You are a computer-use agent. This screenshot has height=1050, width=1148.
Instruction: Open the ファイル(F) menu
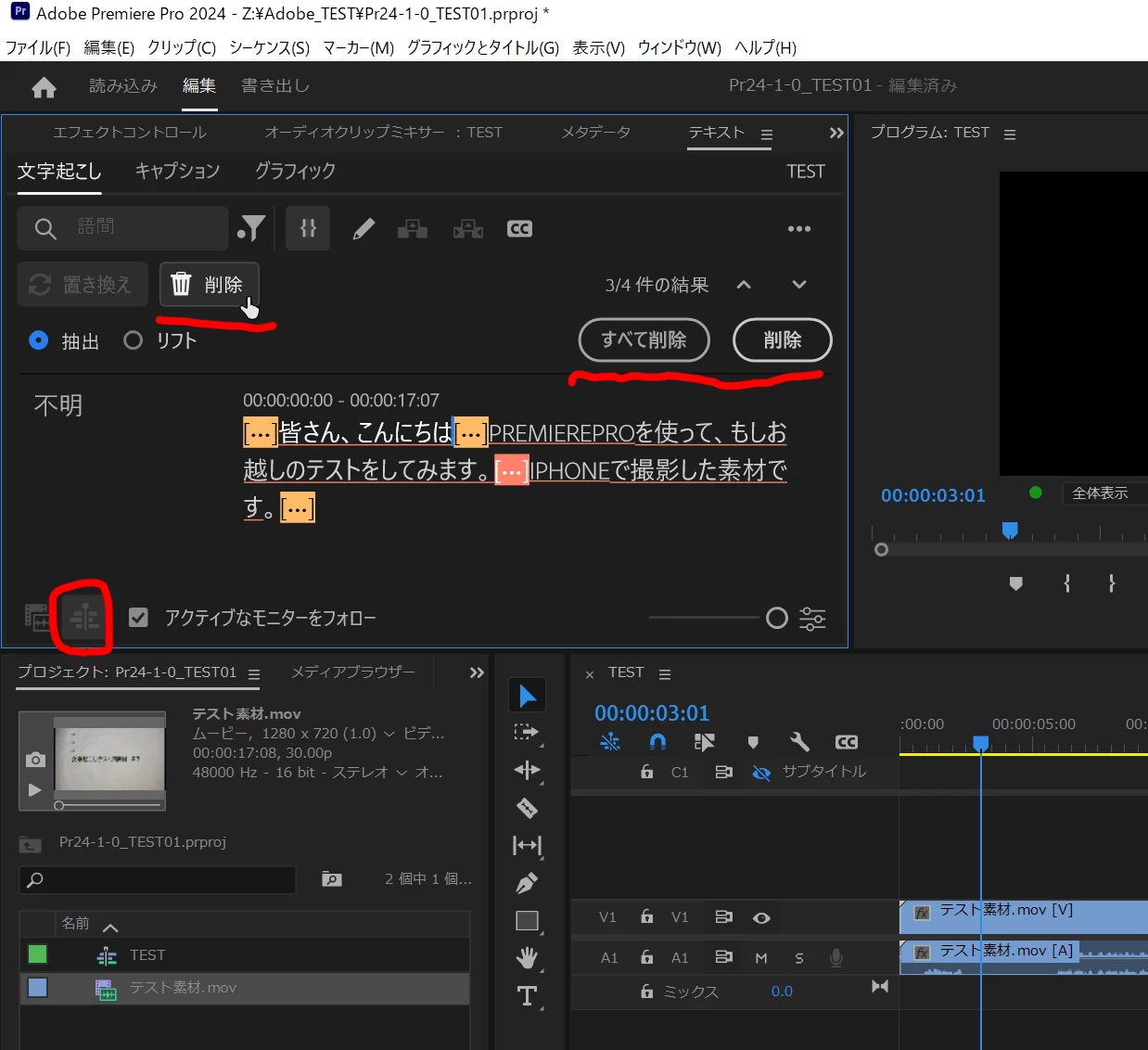click(38, 47)
